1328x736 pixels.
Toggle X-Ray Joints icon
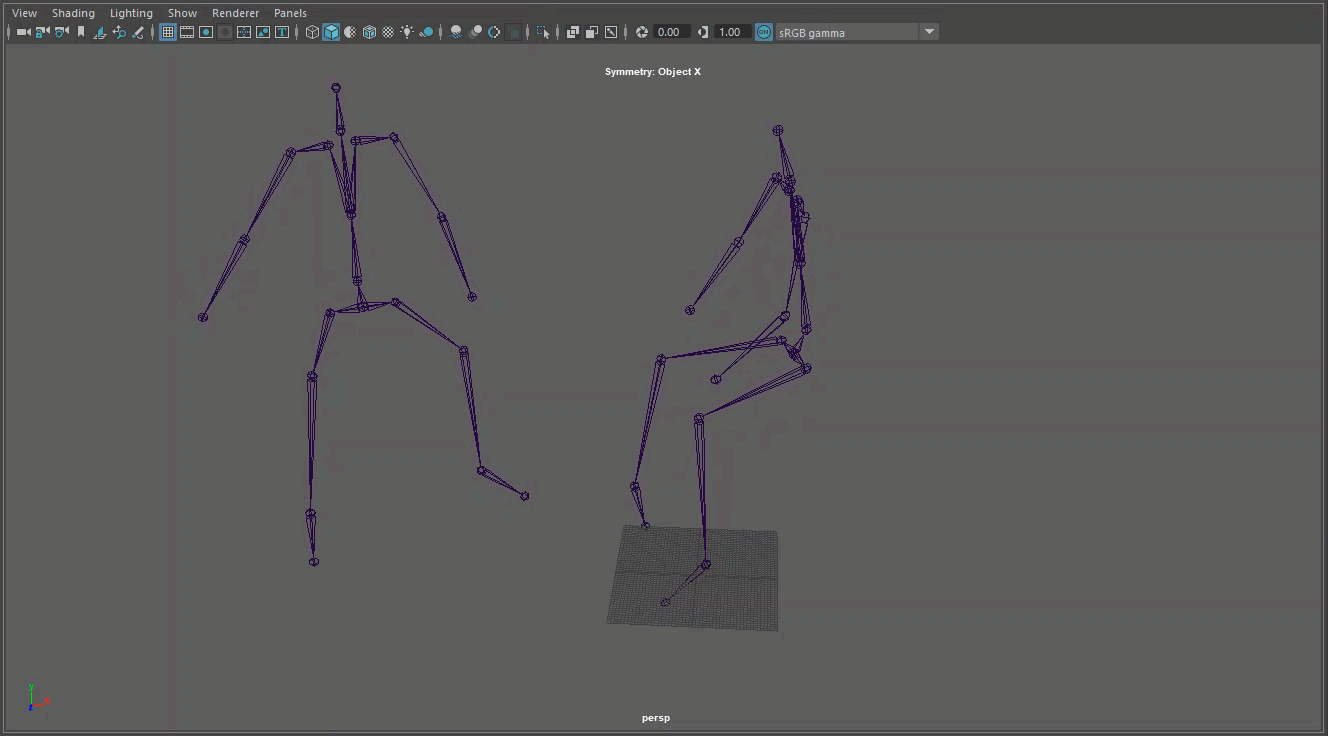611,32
